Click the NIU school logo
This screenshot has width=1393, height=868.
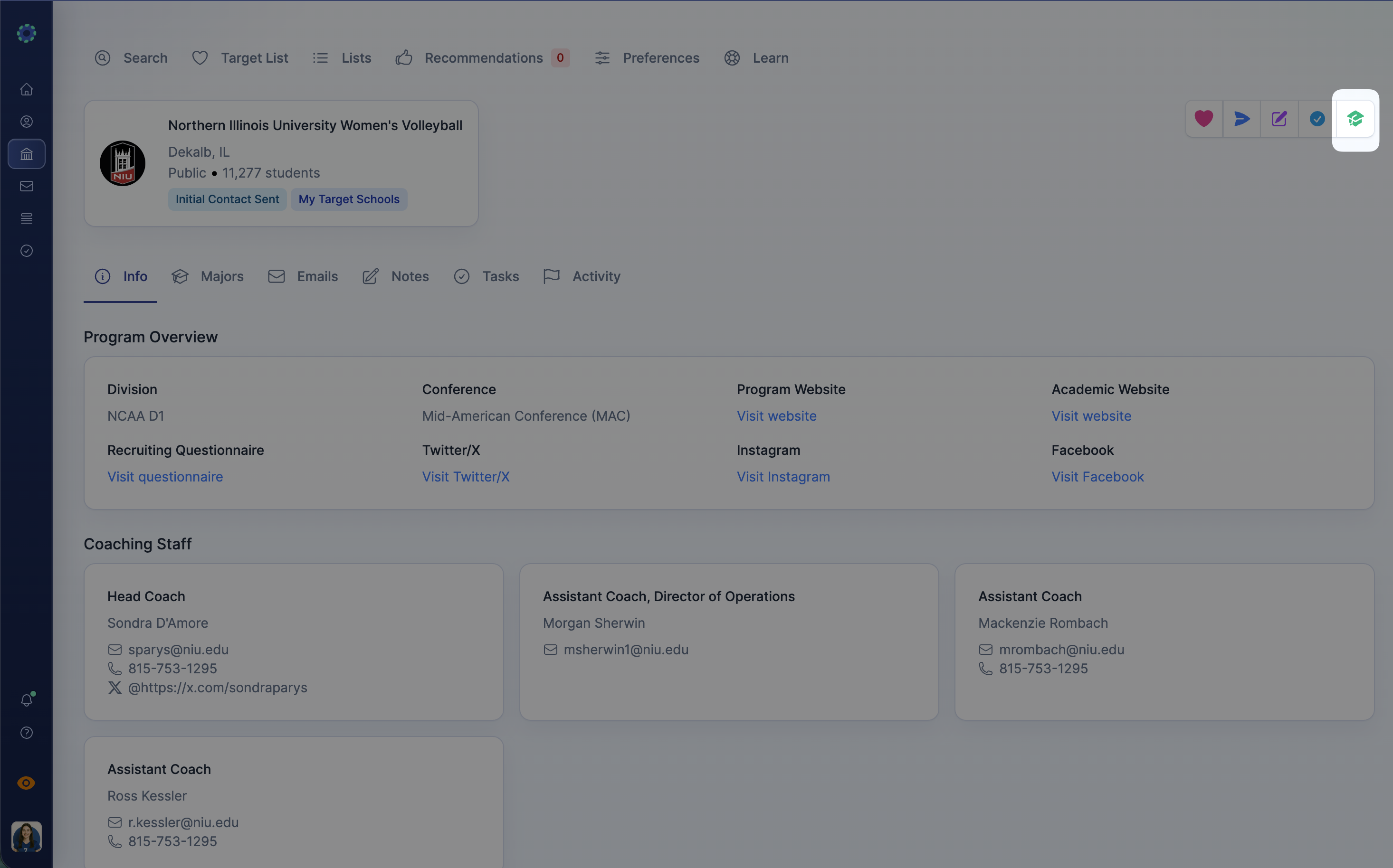123,163
